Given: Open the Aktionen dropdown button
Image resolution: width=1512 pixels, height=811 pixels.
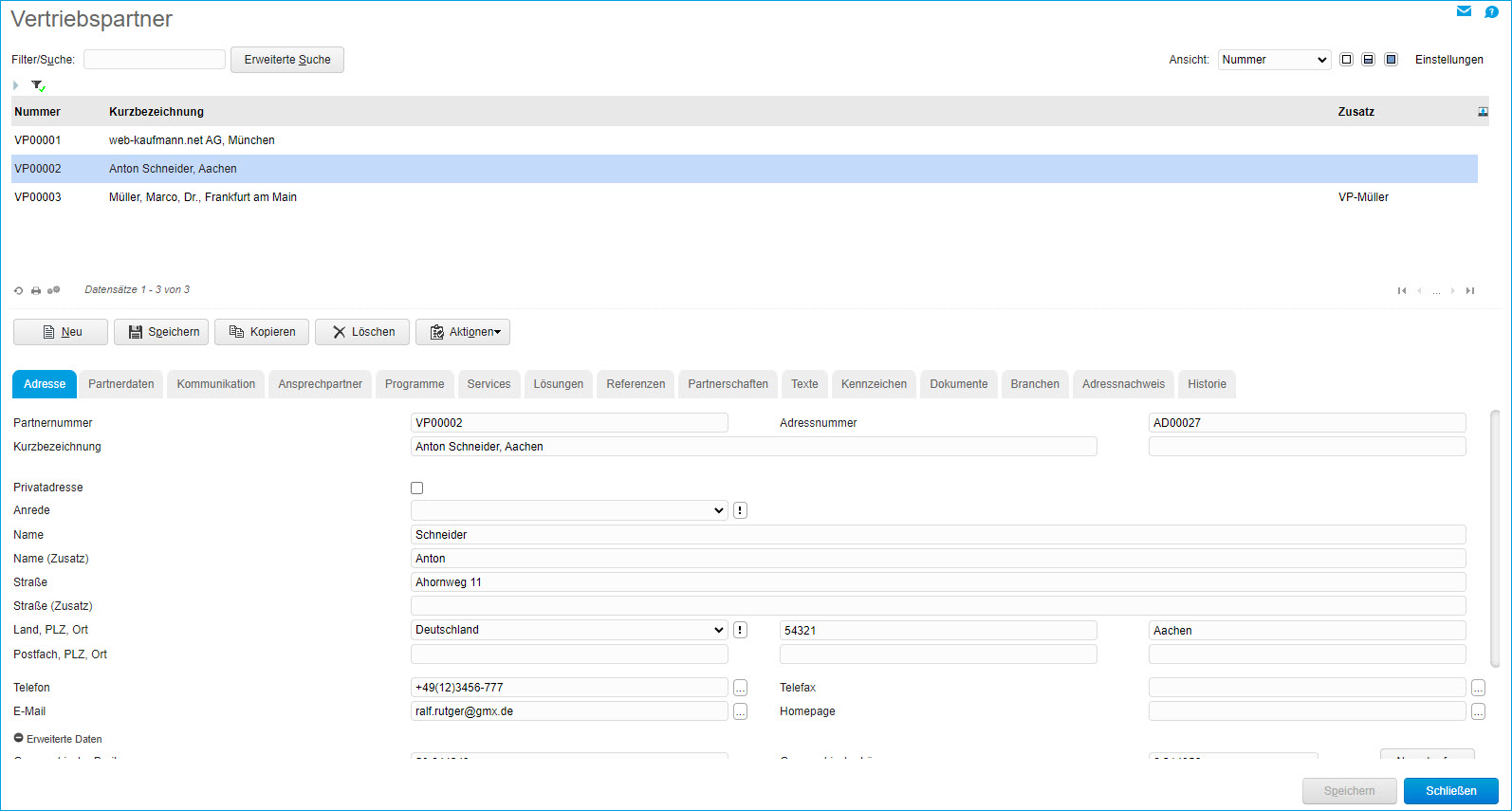Looking at the screenshot, I should coord(463,332).
